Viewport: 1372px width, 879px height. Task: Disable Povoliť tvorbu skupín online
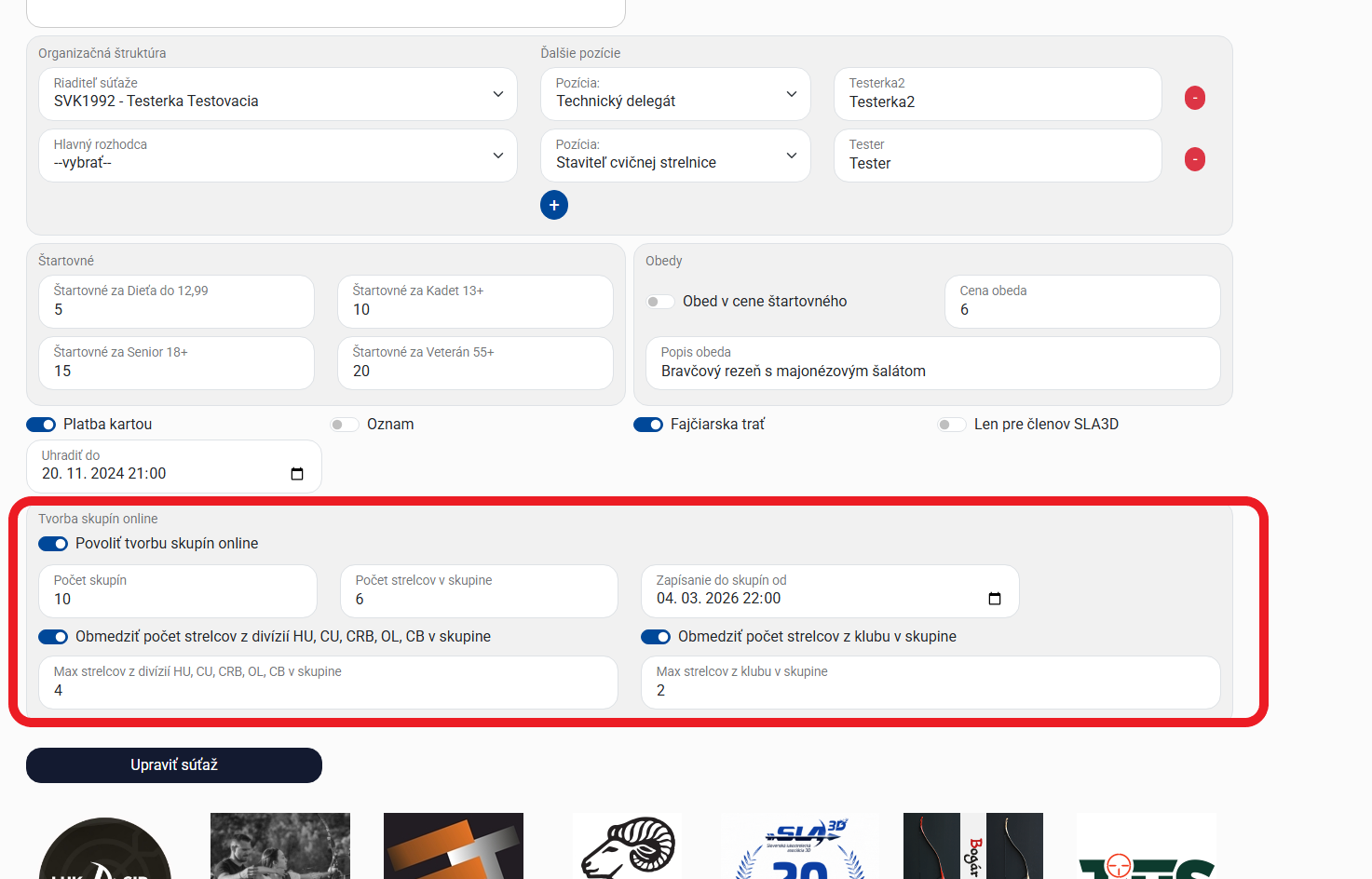(x=53, y=544)
